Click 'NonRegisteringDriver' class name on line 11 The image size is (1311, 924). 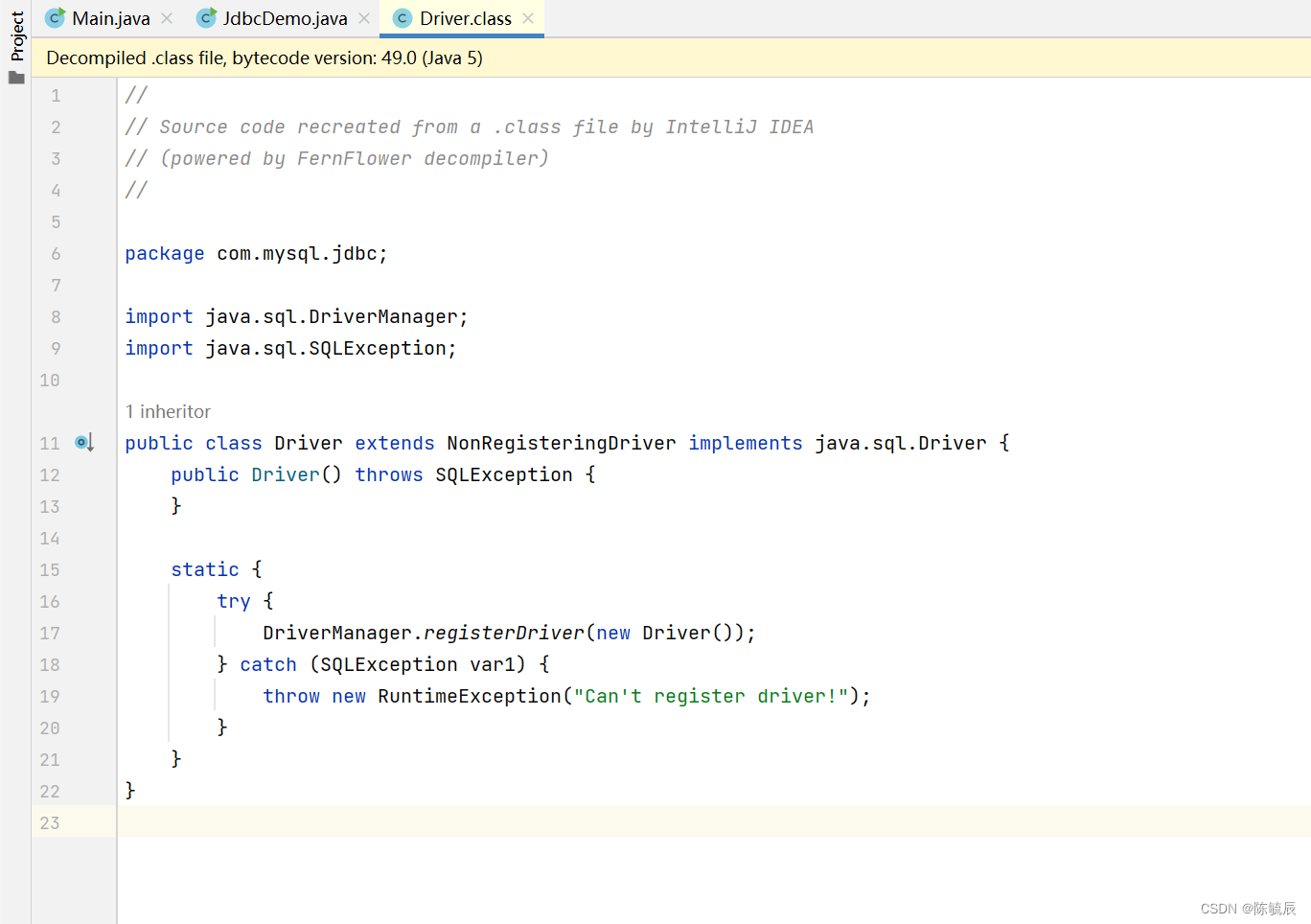[561, 444]
